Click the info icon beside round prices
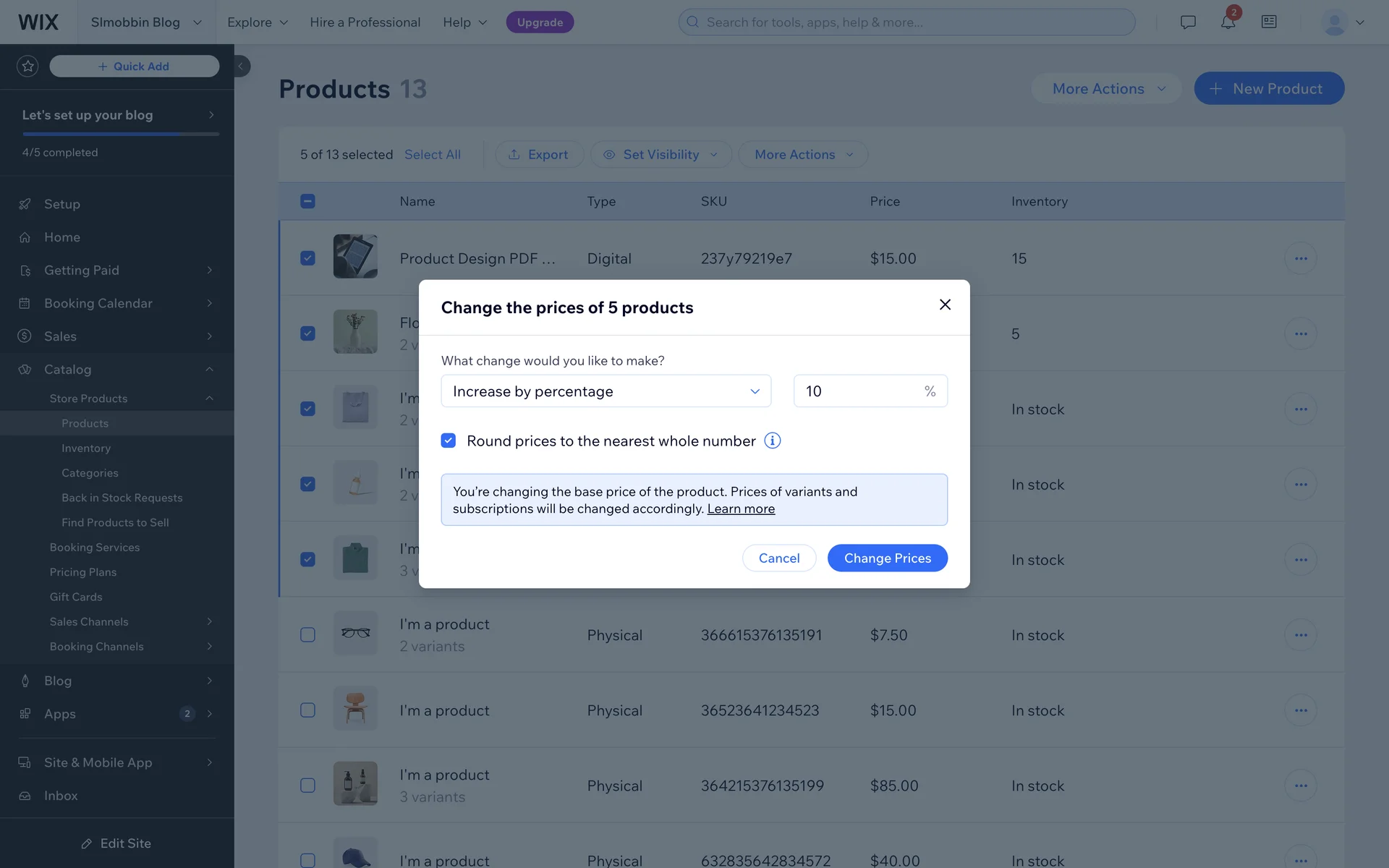The width and height of the screenshot is (1389, 868). click(x=772, y=441)
